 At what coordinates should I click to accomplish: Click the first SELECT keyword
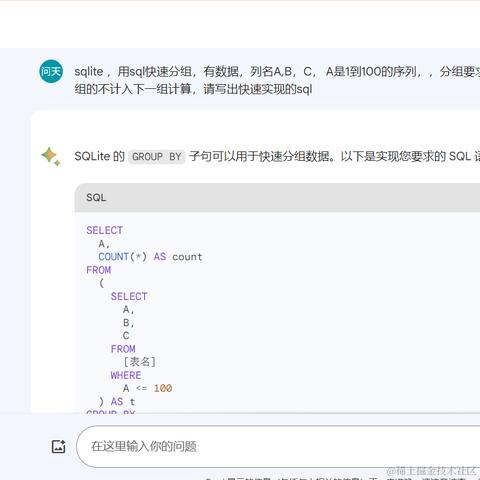tap(104, 230)
